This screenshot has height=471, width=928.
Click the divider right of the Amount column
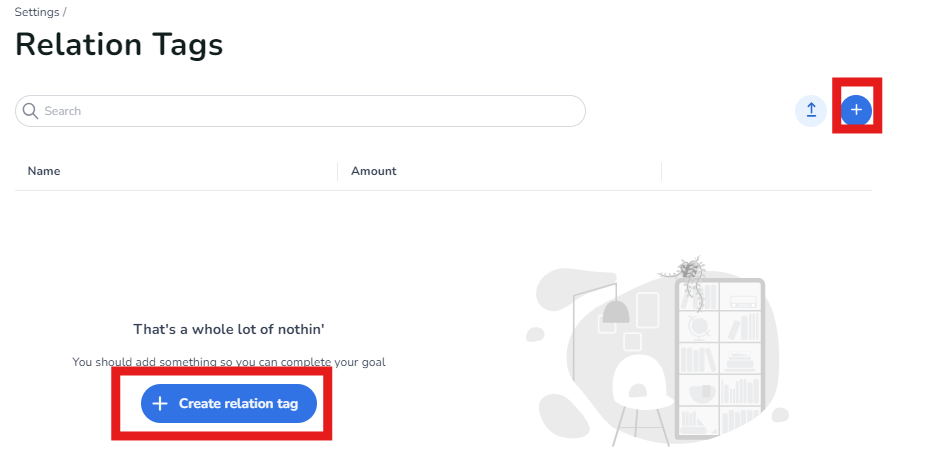[x=661, y=171]
